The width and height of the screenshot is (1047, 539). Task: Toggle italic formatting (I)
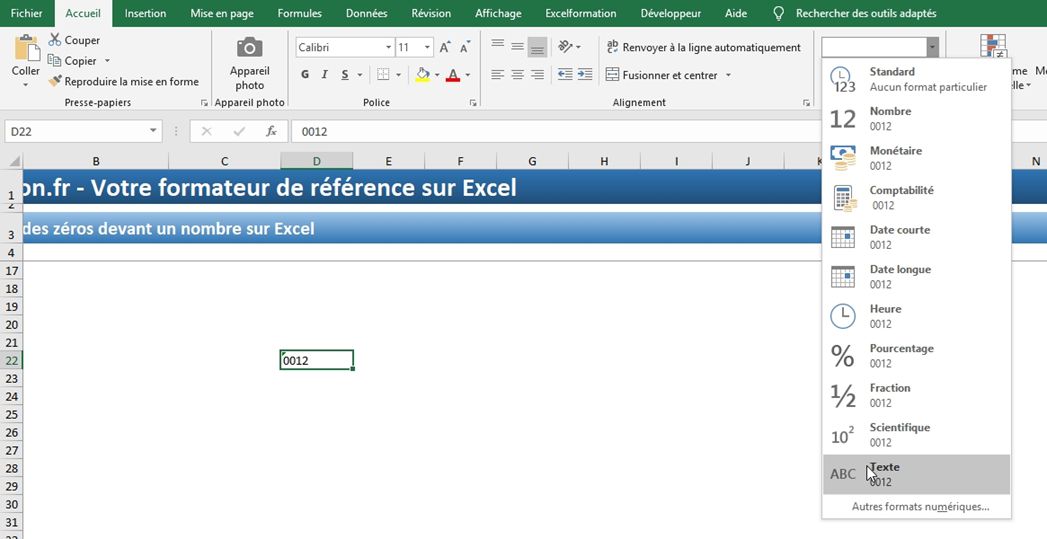[325, 75]
